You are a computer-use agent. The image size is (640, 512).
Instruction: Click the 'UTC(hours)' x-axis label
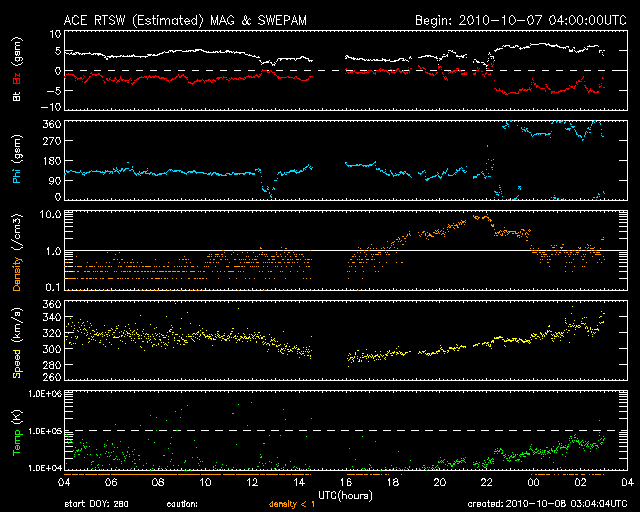coord(346,496)
